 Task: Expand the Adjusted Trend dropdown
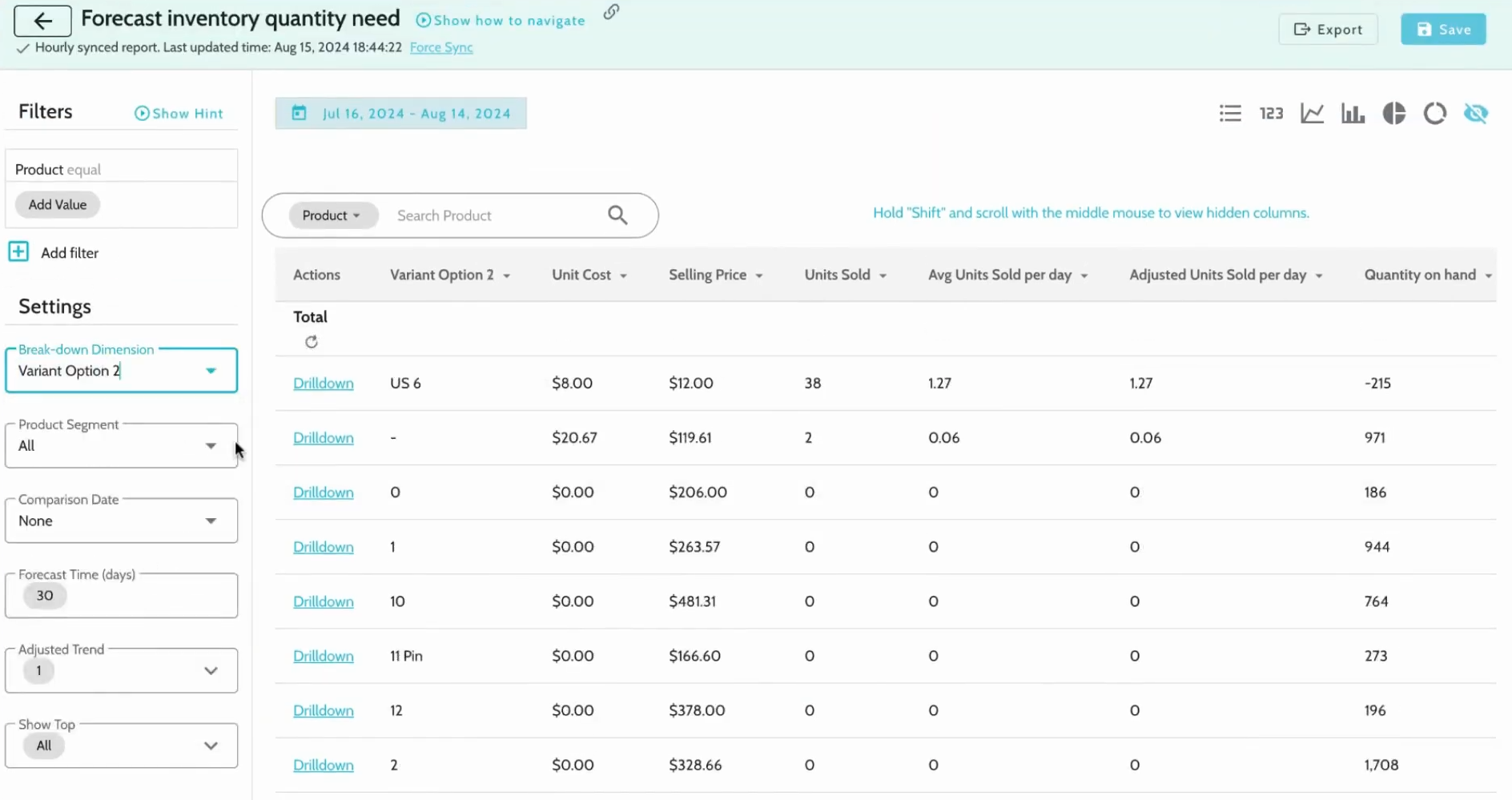coord(211,670)
